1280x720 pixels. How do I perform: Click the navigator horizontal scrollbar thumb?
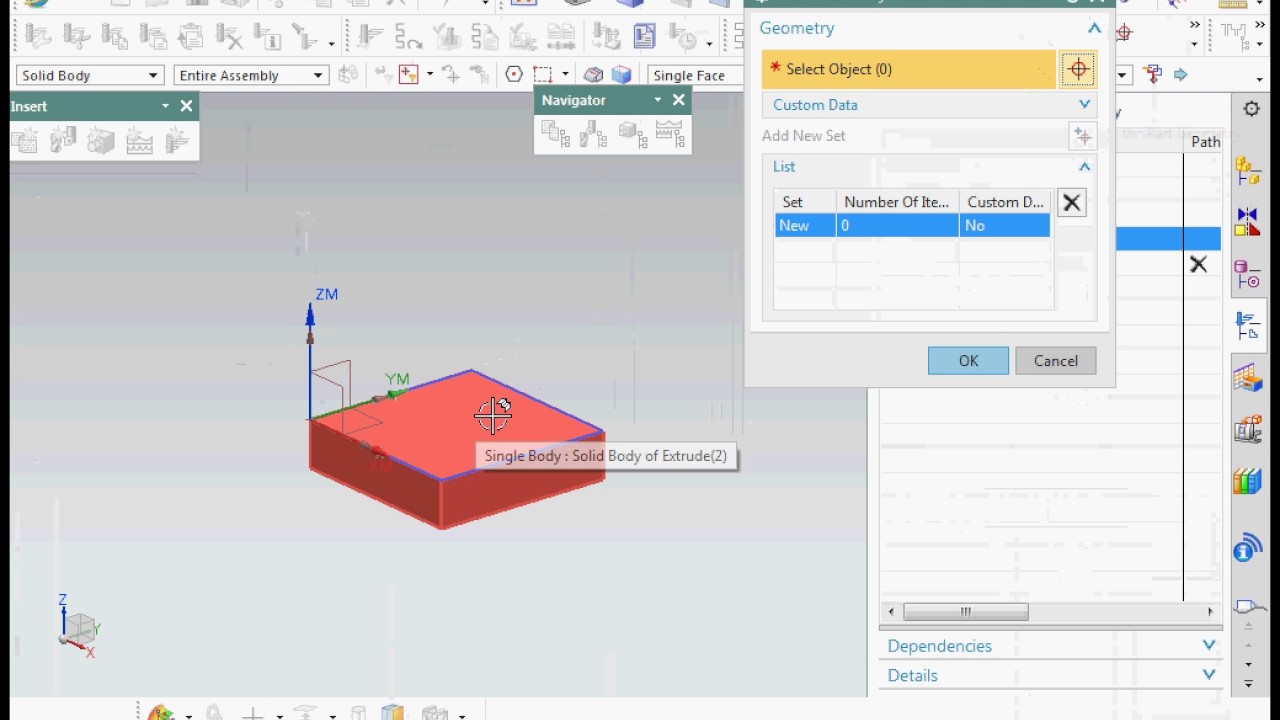point(966,612)
